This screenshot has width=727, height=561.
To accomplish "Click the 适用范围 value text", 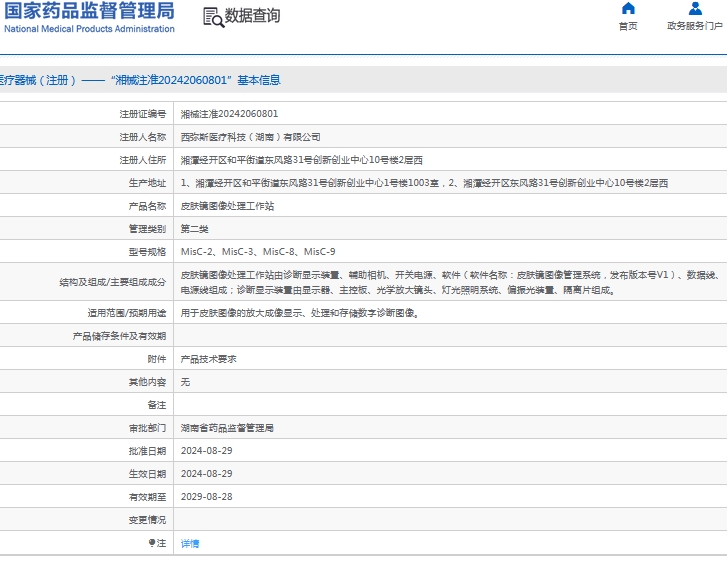I will pyautogui.click(x=300, y=313).
